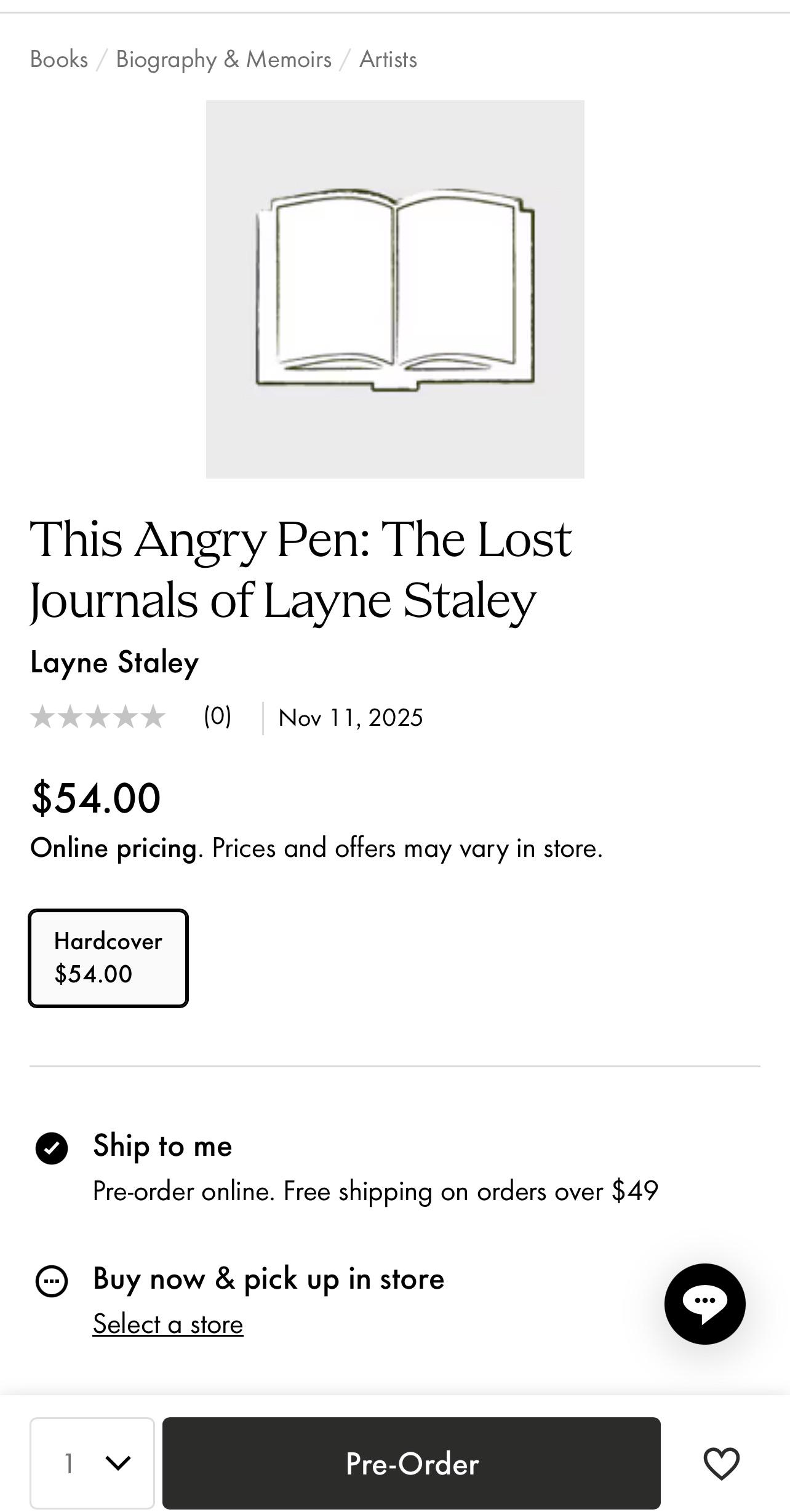
Task: Click the $54.00 price text
Action: coord(96,798)
